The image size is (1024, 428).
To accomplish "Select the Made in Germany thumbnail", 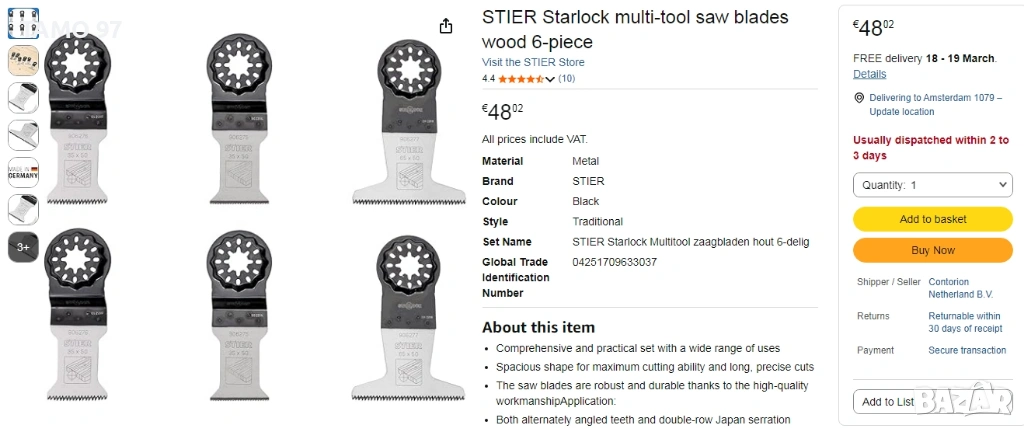I will point(23,172).
